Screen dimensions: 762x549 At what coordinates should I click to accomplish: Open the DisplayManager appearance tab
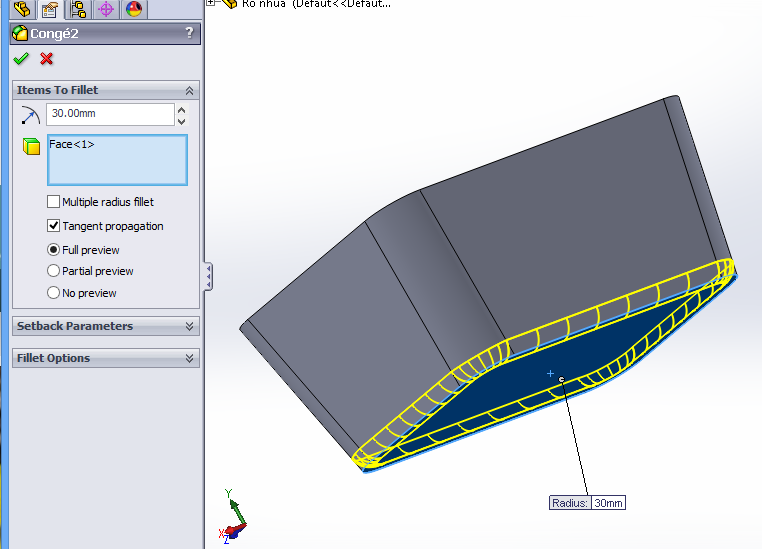(x=134, y=10)
